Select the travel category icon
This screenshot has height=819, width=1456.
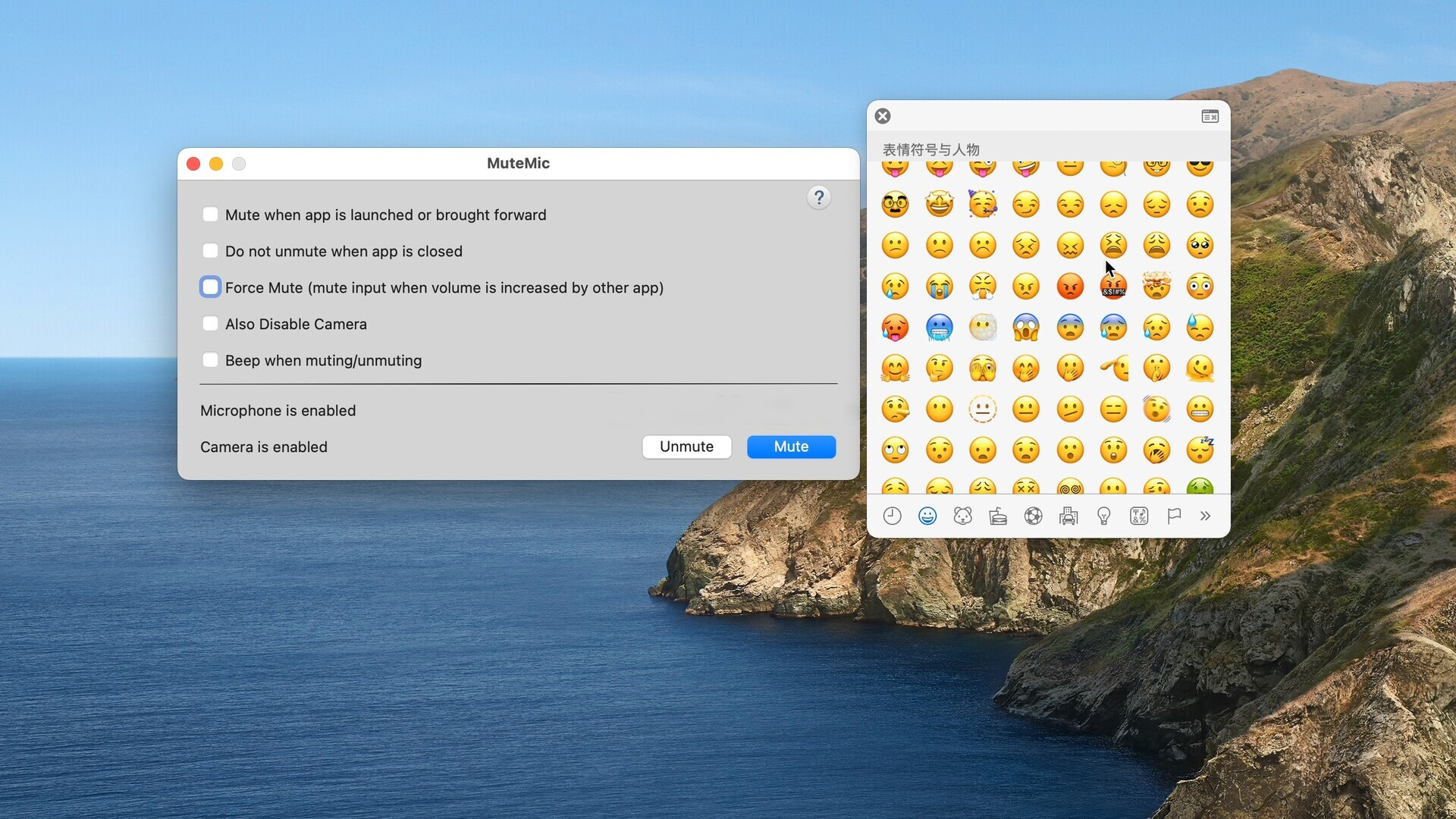[x=1068, y=515]
